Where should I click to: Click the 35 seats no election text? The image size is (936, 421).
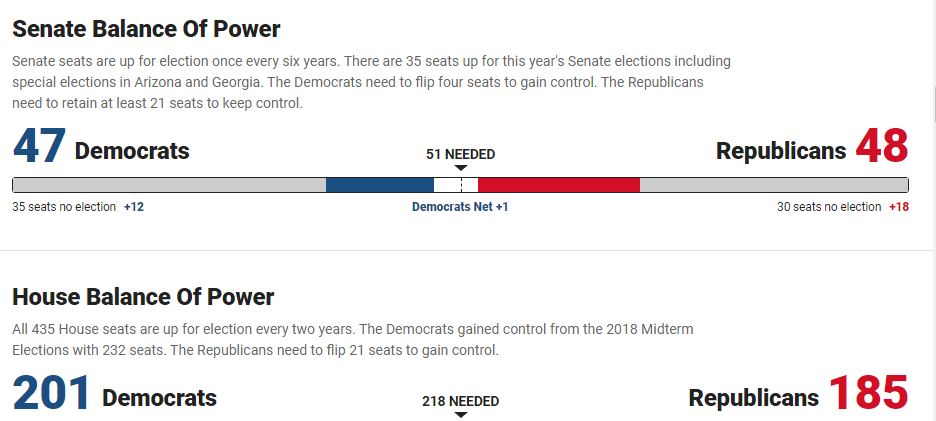click(x=64, y=207)
